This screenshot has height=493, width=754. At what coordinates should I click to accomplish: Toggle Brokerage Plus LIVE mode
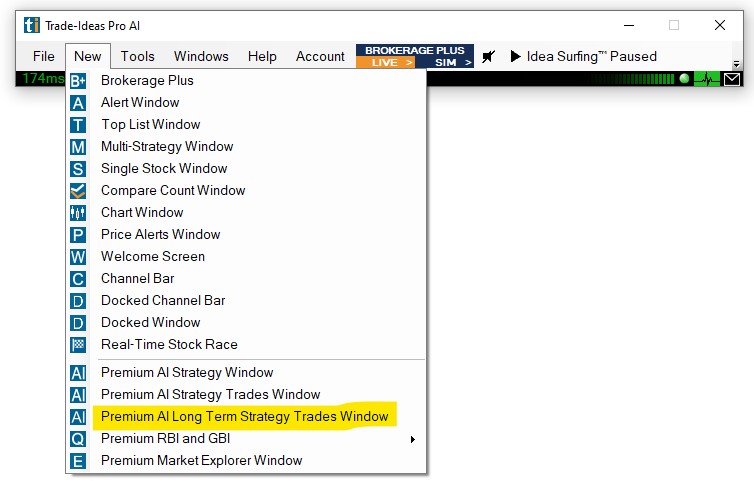tap(385, 62)
